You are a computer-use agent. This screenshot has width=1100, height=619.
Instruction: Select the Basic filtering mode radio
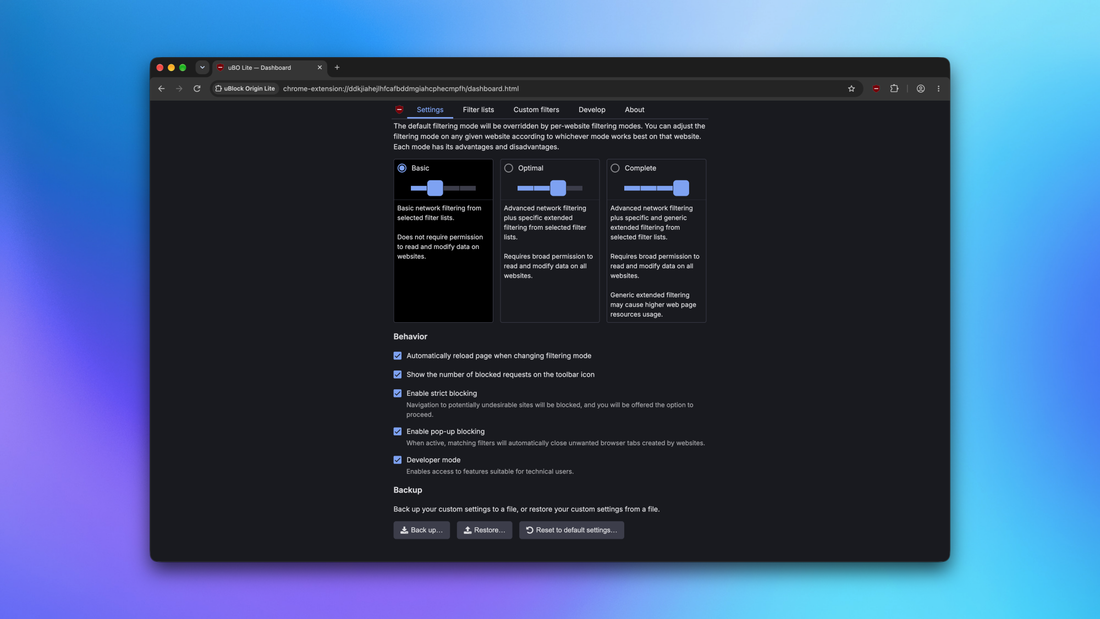402,168
